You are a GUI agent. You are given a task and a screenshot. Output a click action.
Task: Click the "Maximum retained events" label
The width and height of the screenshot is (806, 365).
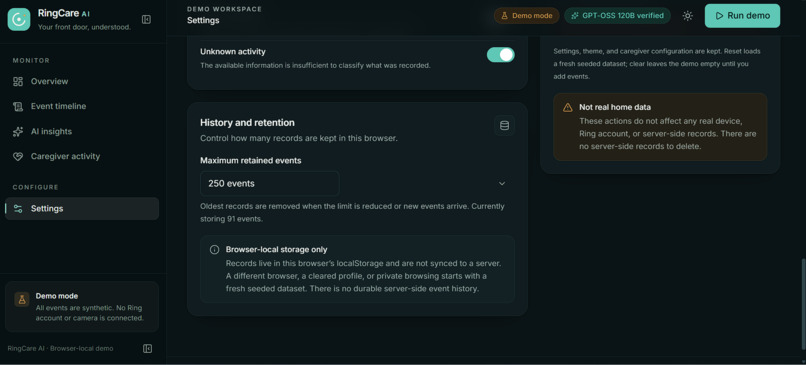[251, 160]
